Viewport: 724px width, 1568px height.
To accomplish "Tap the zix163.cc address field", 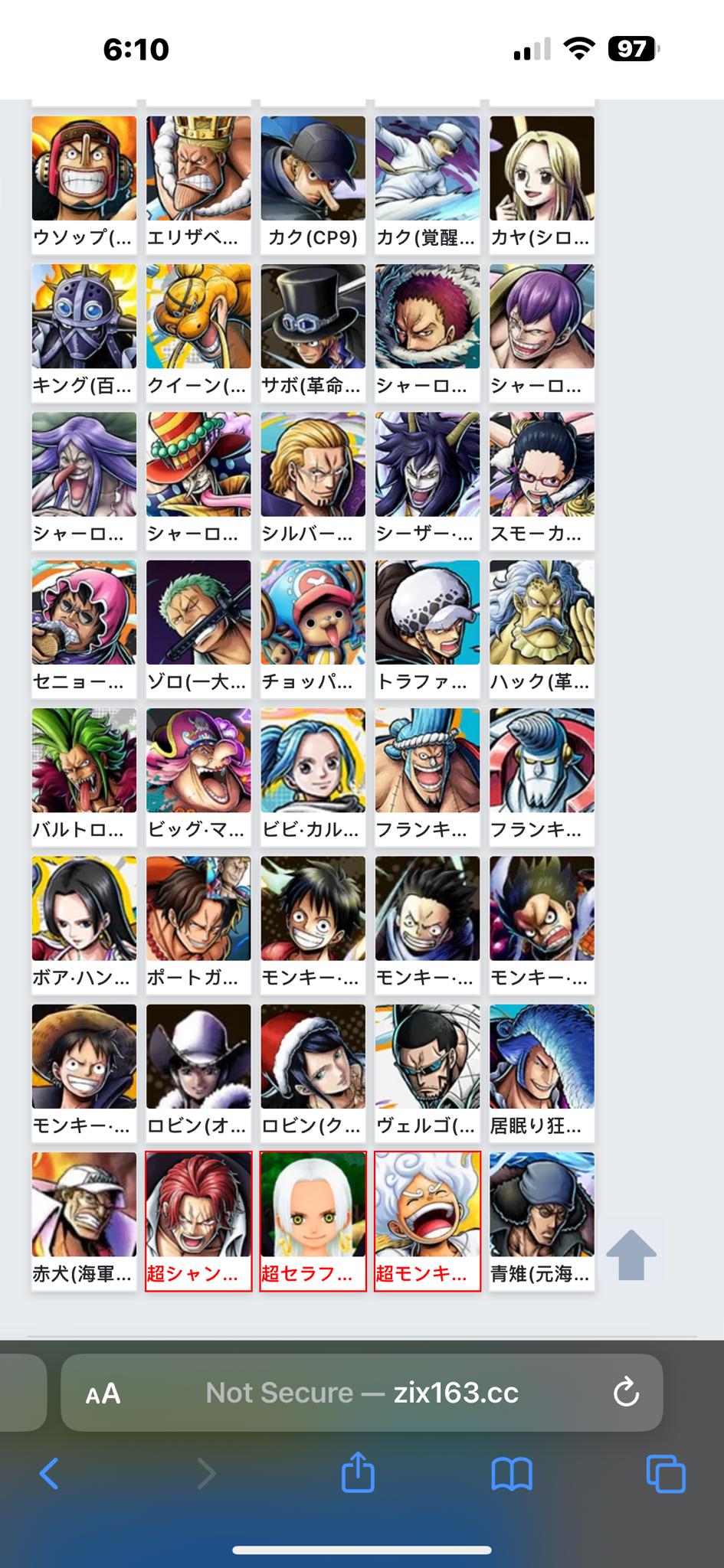I will [362, 1392].
